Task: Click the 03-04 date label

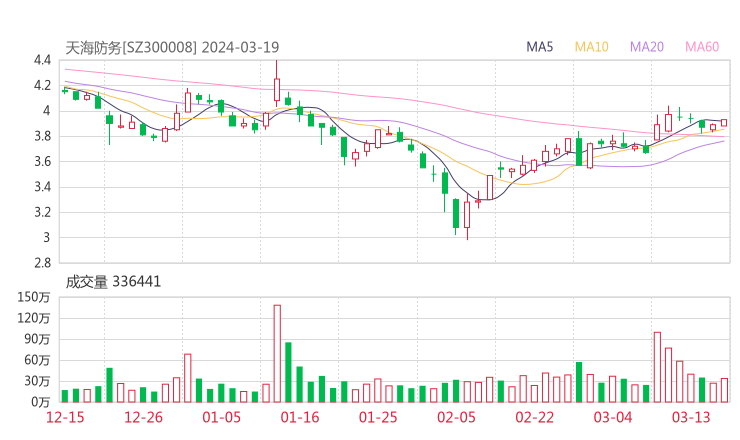Action: click(613, 417)
